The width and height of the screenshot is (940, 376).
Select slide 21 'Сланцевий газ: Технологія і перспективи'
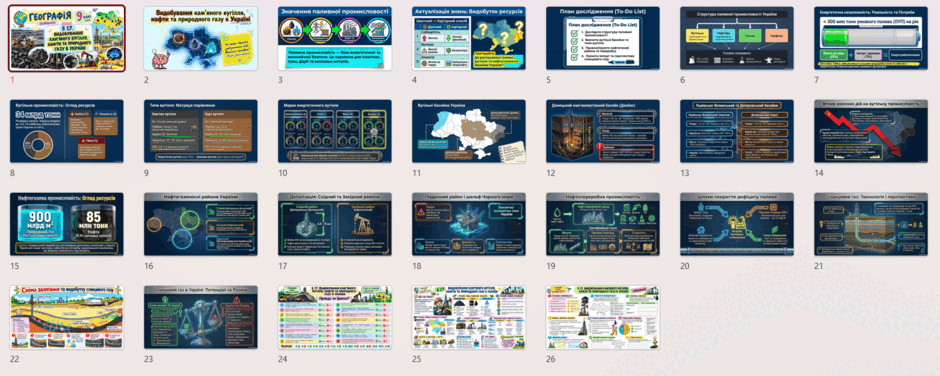coord(871,224)
